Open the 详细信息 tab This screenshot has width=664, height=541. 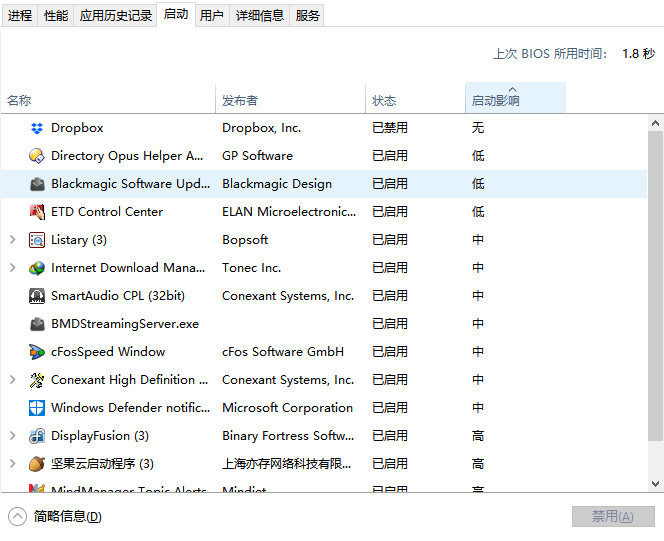click(x=260, y=16)
